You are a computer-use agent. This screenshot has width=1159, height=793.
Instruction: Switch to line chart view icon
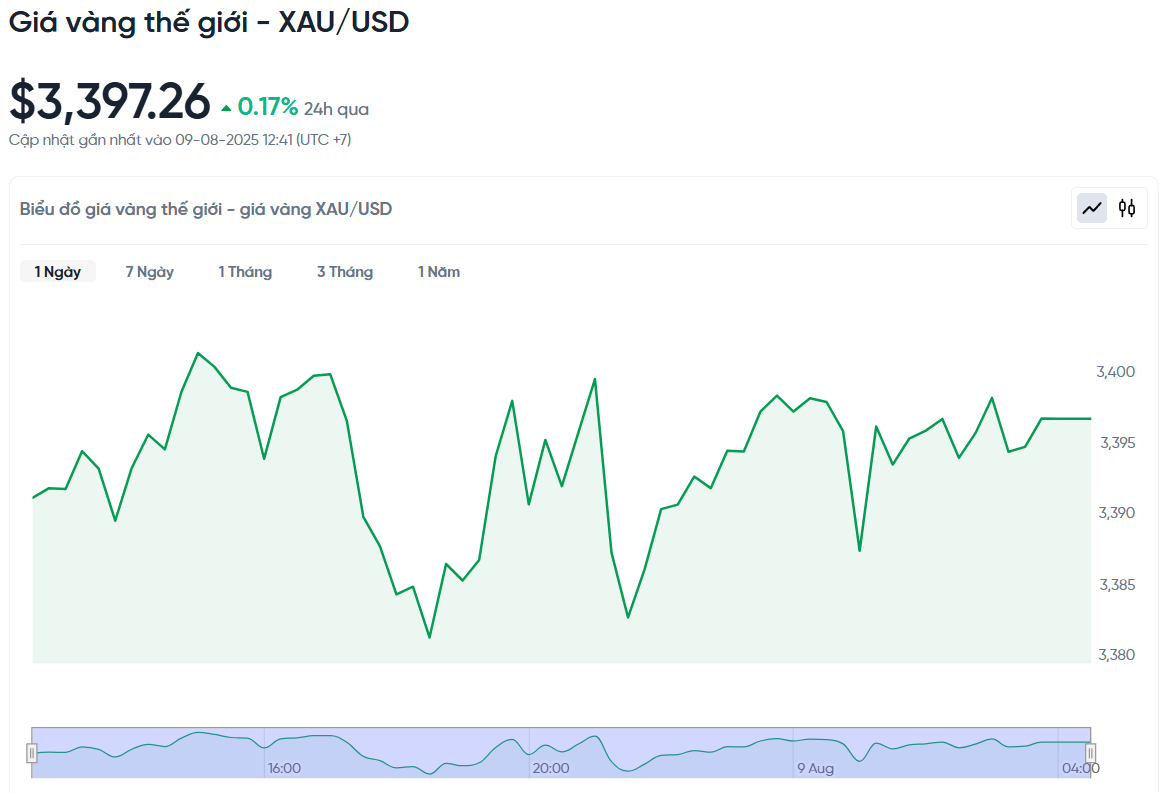[x=1092, y=208]
